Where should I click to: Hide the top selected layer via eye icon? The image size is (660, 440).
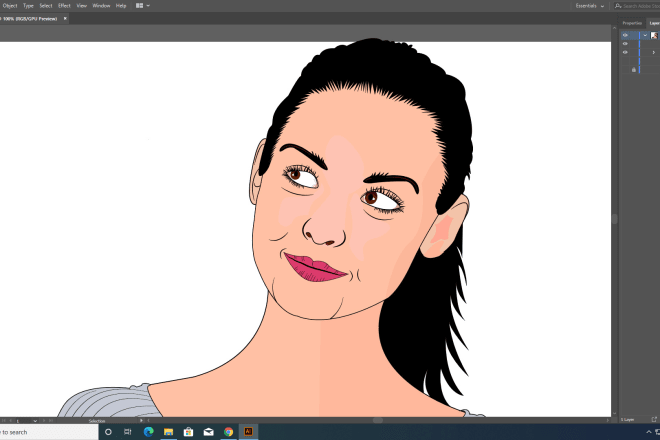625,35
